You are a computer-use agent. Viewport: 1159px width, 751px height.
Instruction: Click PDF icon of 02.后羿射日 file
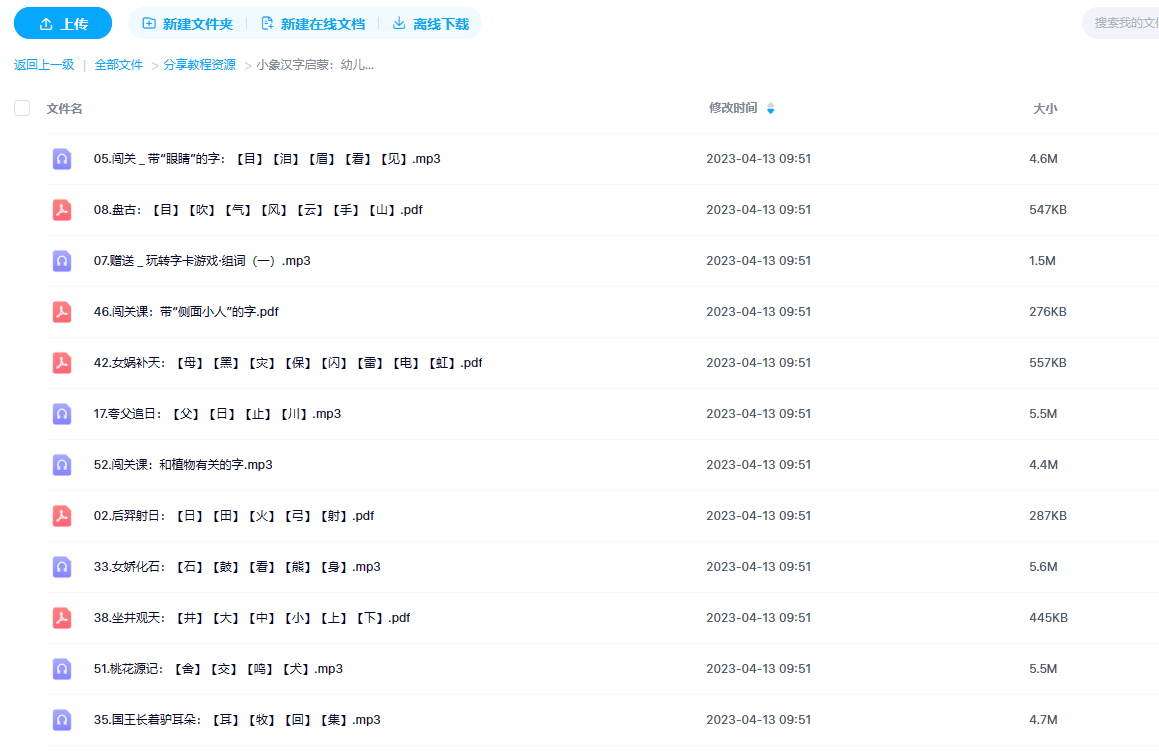62,516
